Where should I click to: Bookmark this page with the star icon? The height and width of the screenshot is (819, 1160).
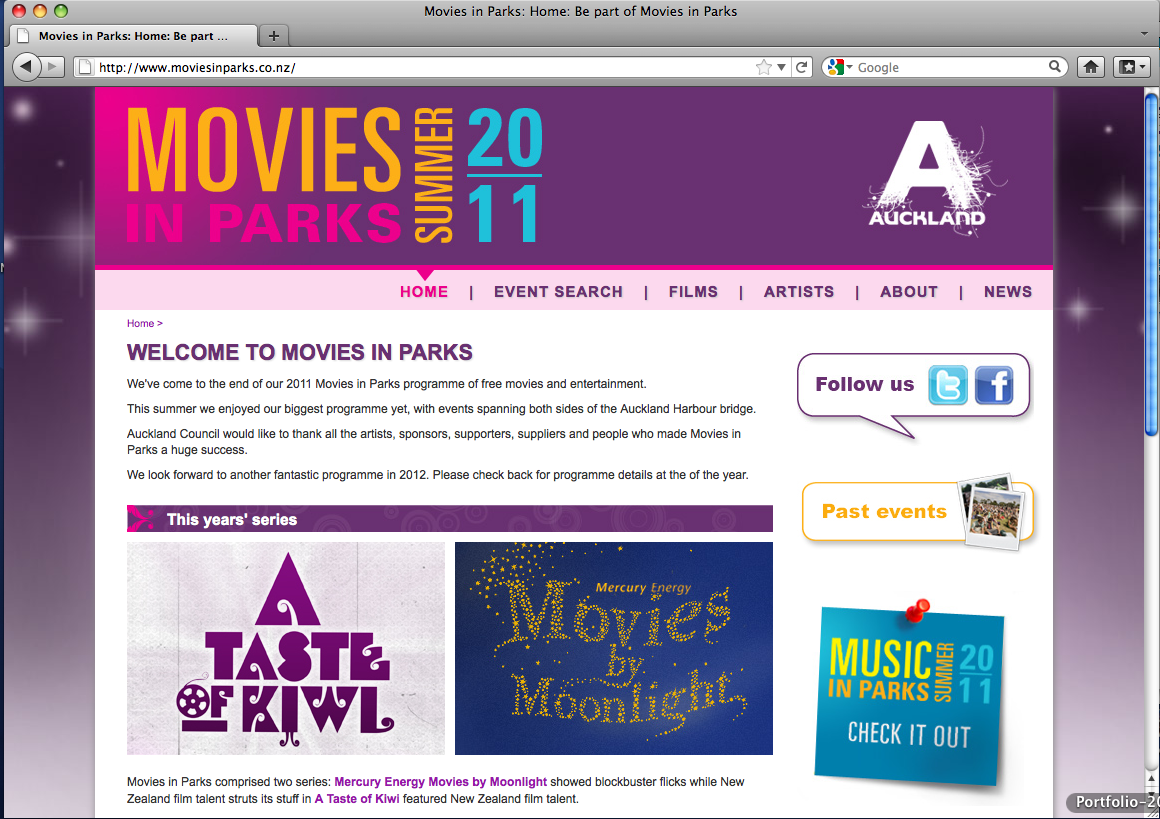click(x=763, y=67)
